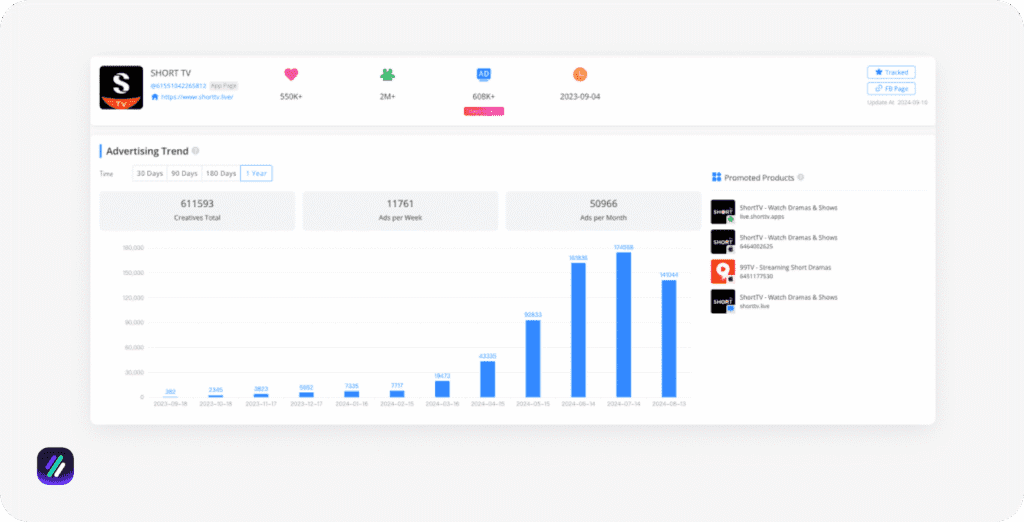Click the Advertising Trend help icon

tap(196, 151)
